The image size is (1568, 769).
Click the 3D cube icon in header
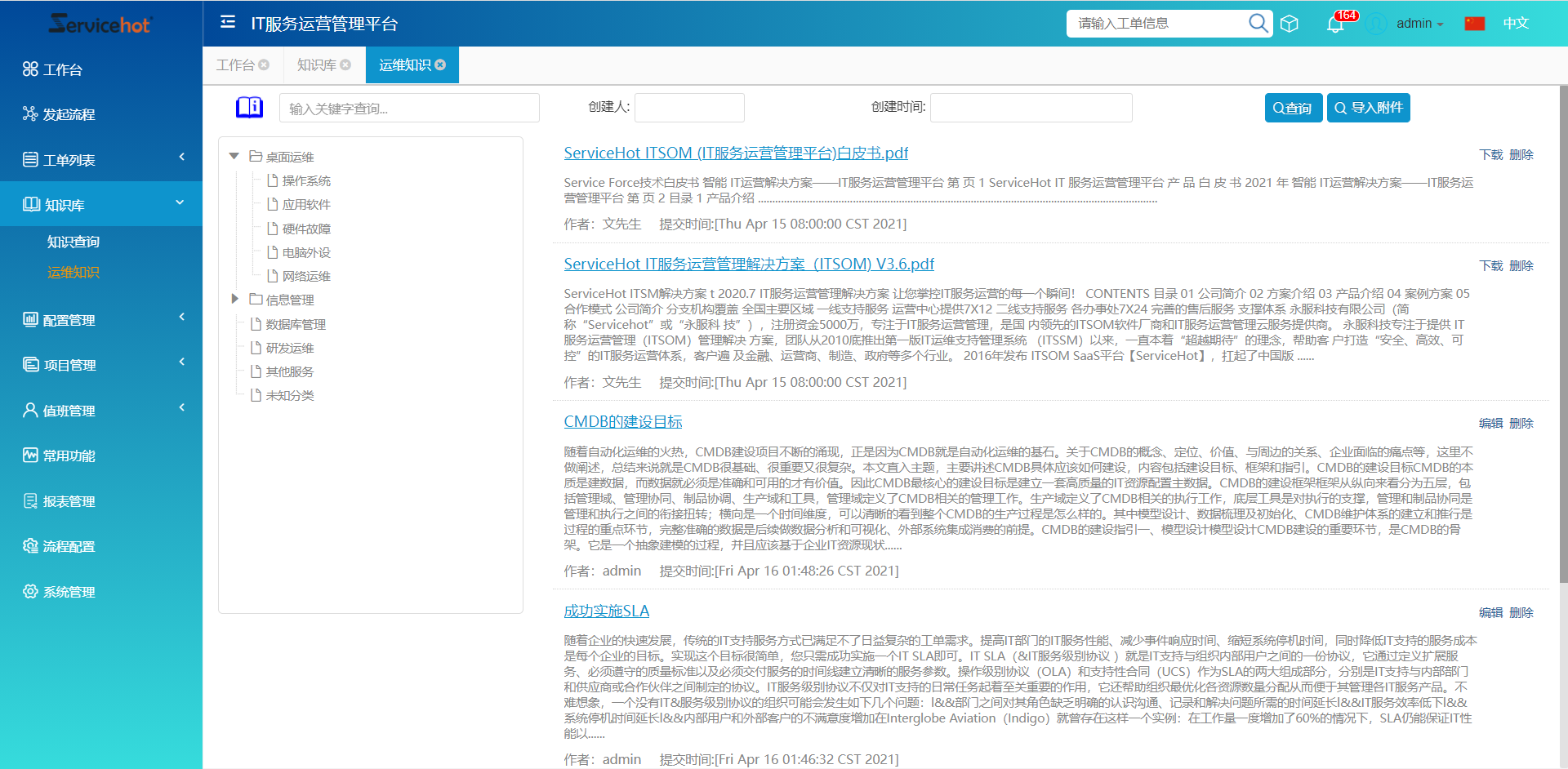click(x=1290, y=24)
